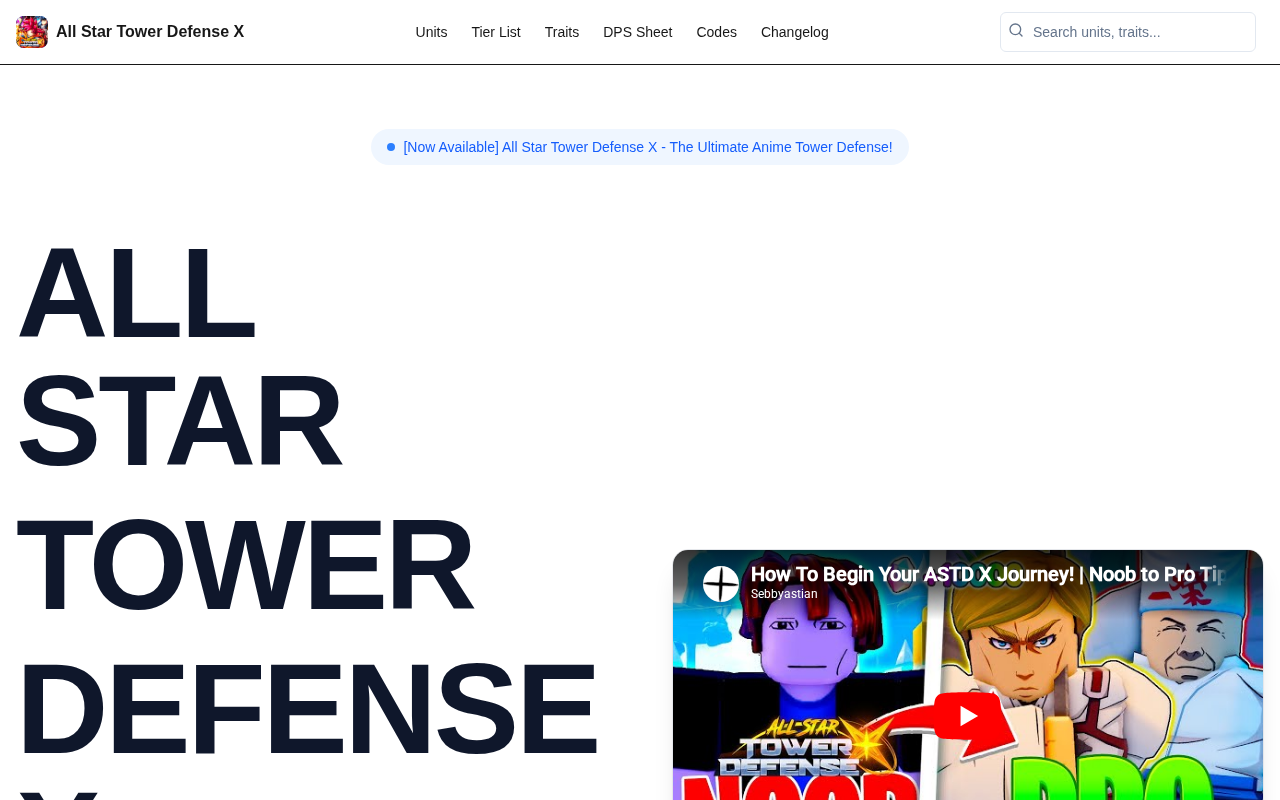Open the Now Available announcement banner
Viewport: 1280px width, 800px height.
pos(640,147)
